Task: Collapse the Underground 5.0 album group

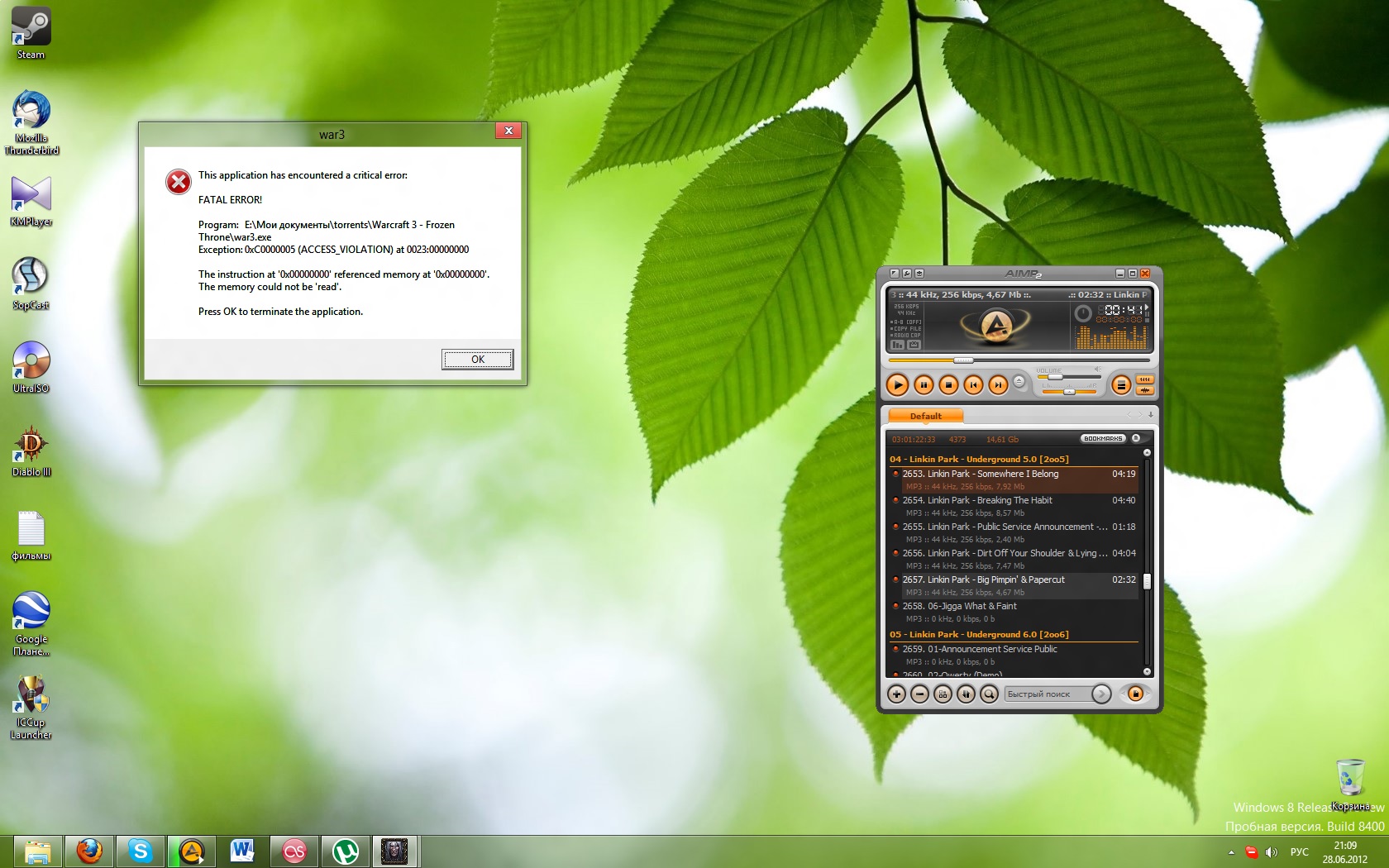Action: click(979, 460)
